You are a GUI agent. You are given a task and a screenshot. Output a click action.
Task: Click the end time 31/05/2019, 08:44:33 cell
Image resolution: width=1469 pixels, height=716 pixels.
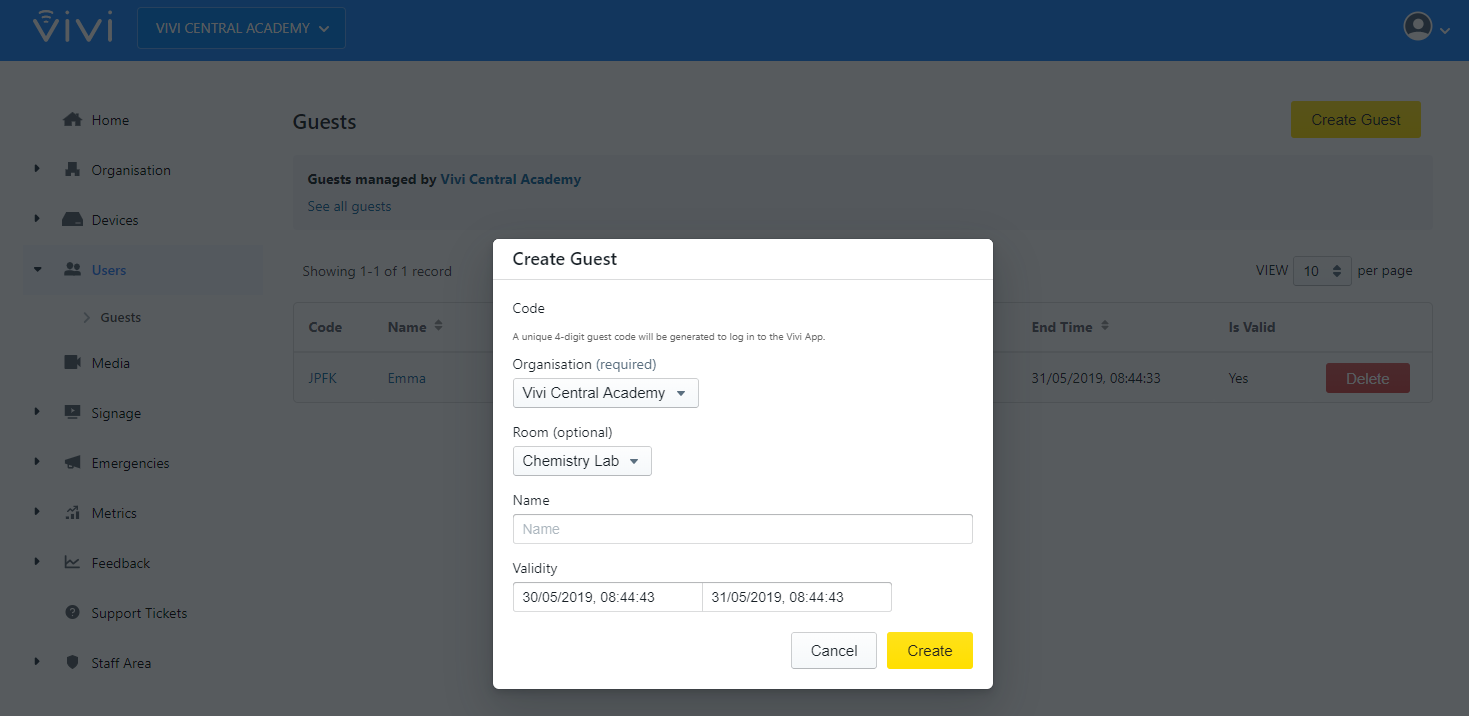(x=1096, y=379)
